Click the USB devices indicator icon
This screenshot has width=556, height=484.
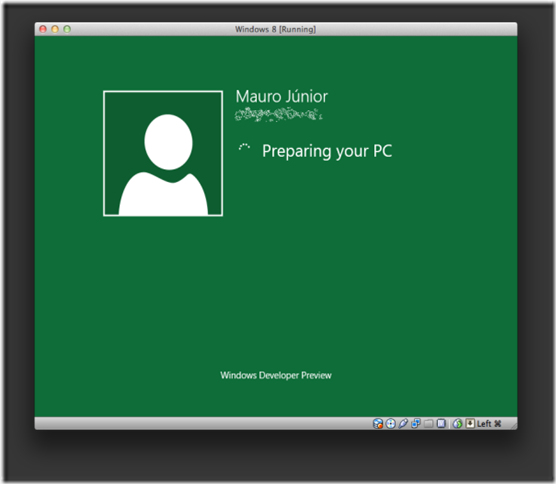403,423
